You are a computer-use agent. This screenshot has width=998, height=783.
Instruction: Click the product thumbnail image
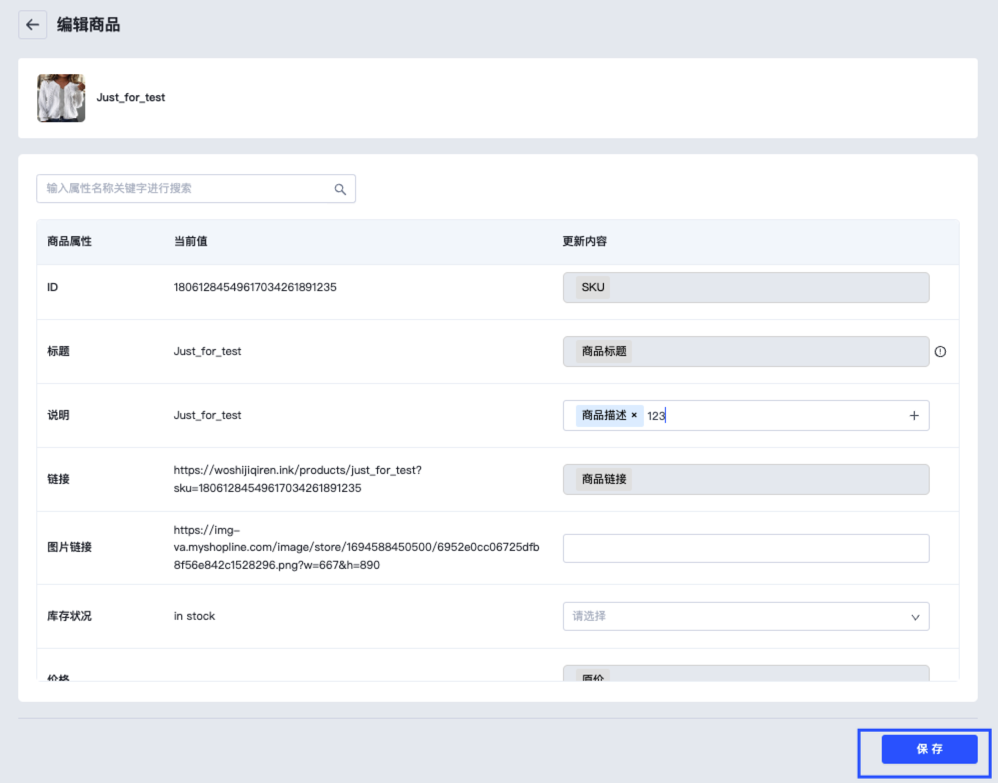coord(60,98)
